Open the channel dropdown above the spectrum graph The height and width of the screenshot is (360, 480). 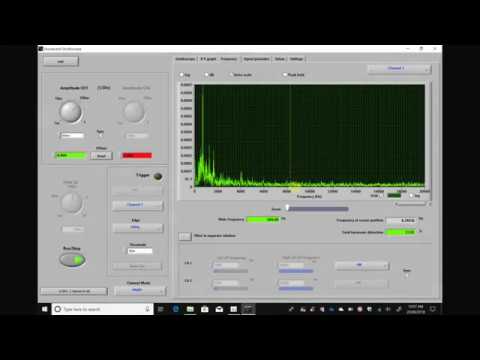(399, 69)
